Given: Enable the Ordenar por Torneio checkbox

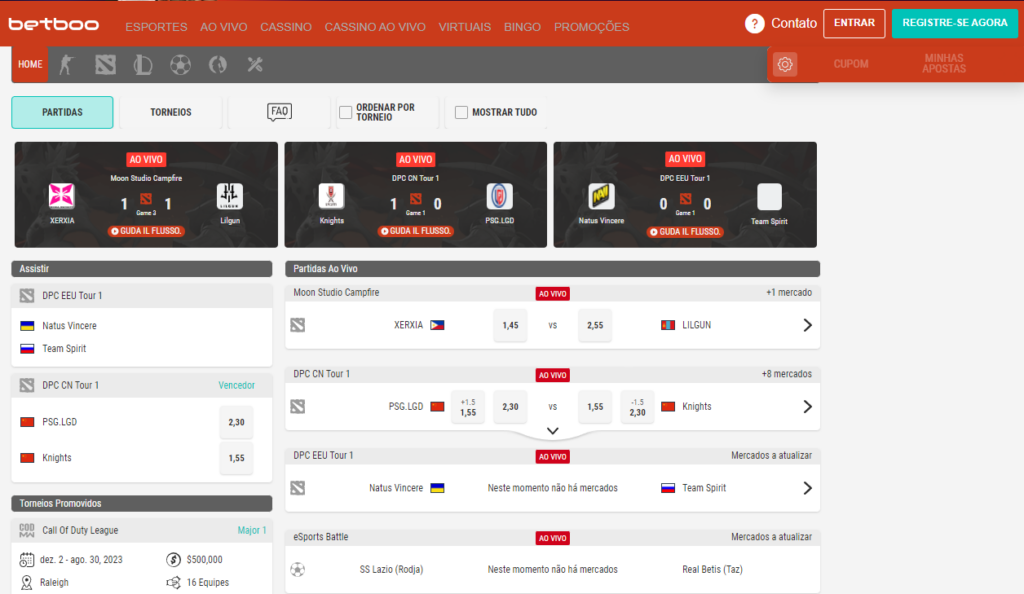Looking at the screenshot, I should click(345, 112).
